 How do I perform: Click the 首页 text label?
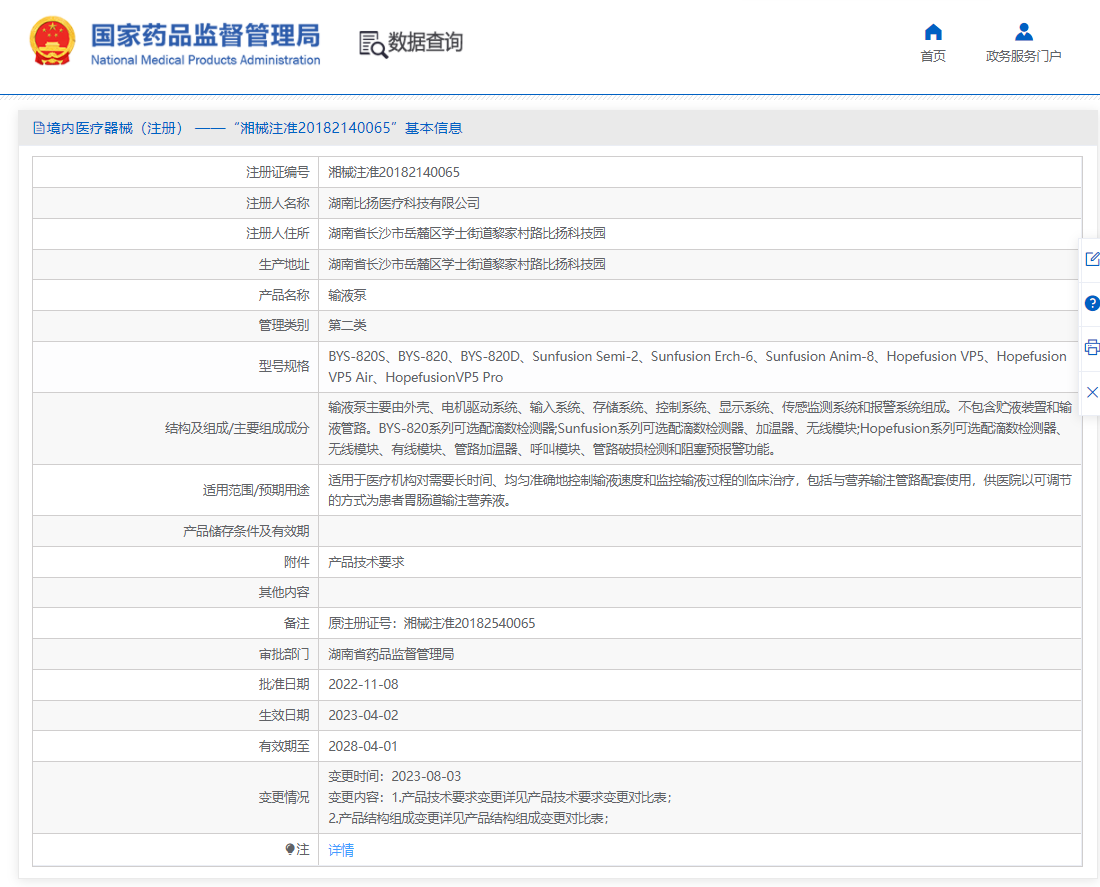[x=933, y=56]
